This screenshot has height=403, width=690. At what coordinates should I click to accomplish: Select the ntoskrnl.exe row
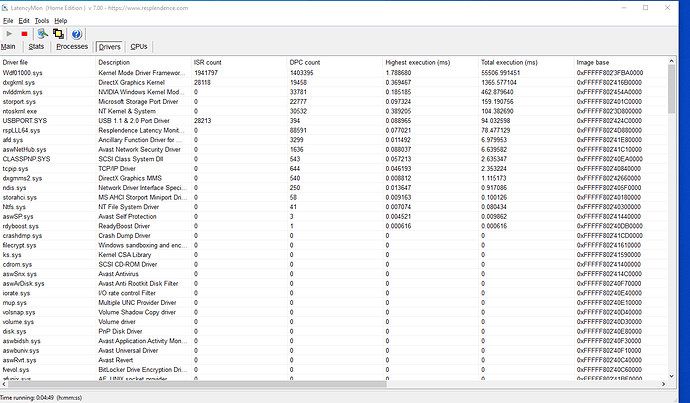[x=334, y=111]
